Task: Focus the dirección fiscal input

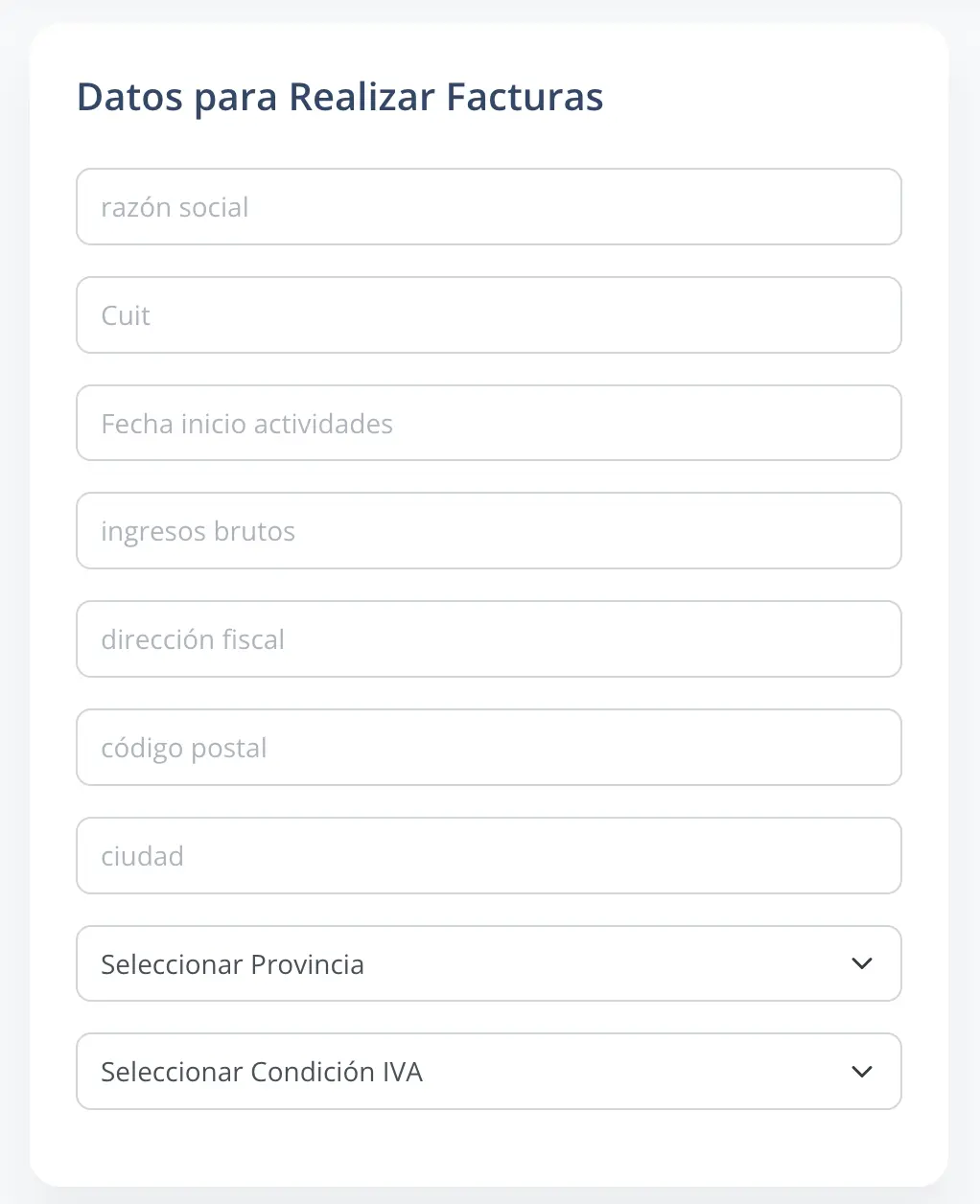Action: (489, 639)
